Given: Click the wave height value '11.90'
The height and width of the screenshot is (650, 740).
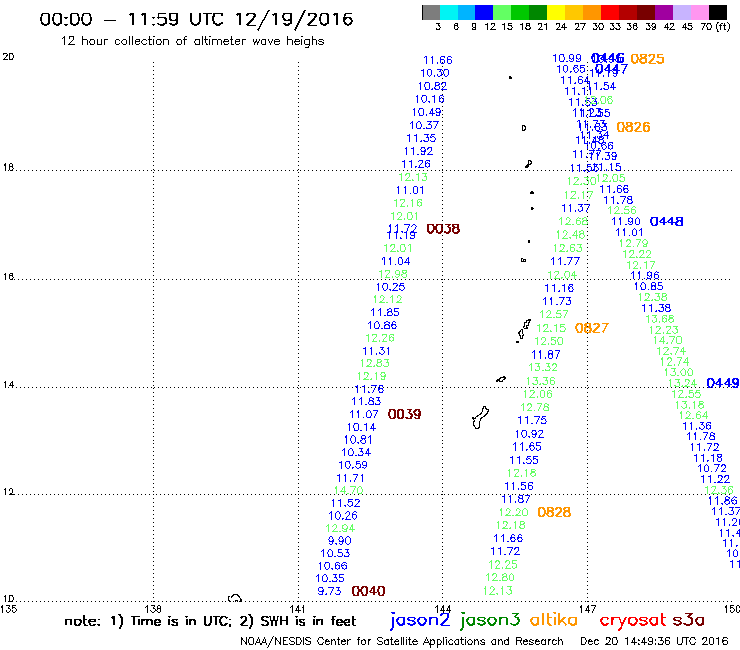Looking at the screenshot, I should 626,221.
